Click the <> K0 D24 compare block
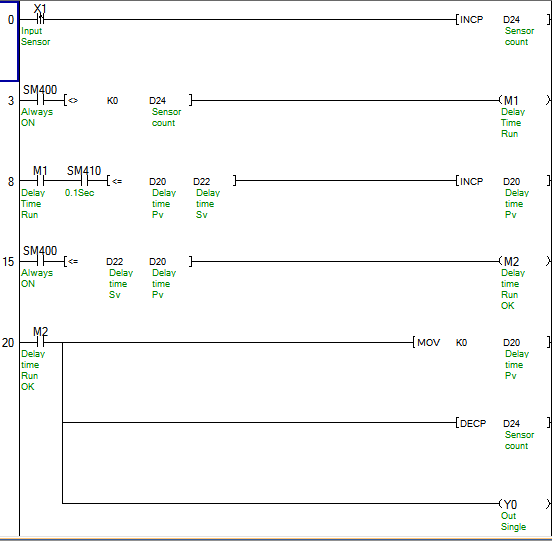The image size is (552, 541). 128,101
